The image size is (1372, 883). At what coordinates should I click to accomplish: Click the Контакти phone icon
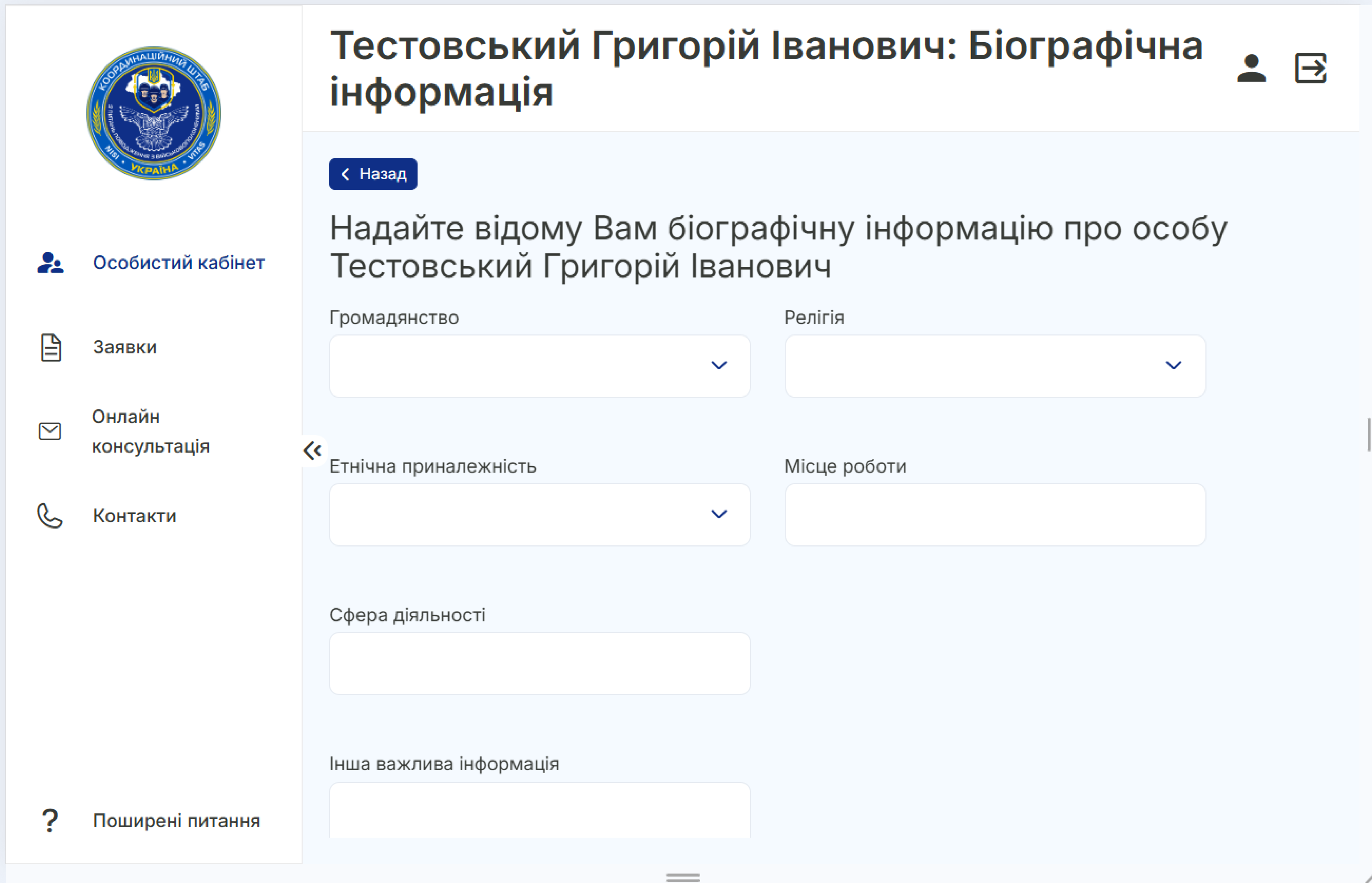pyautogui.click(x=50, y=516)
